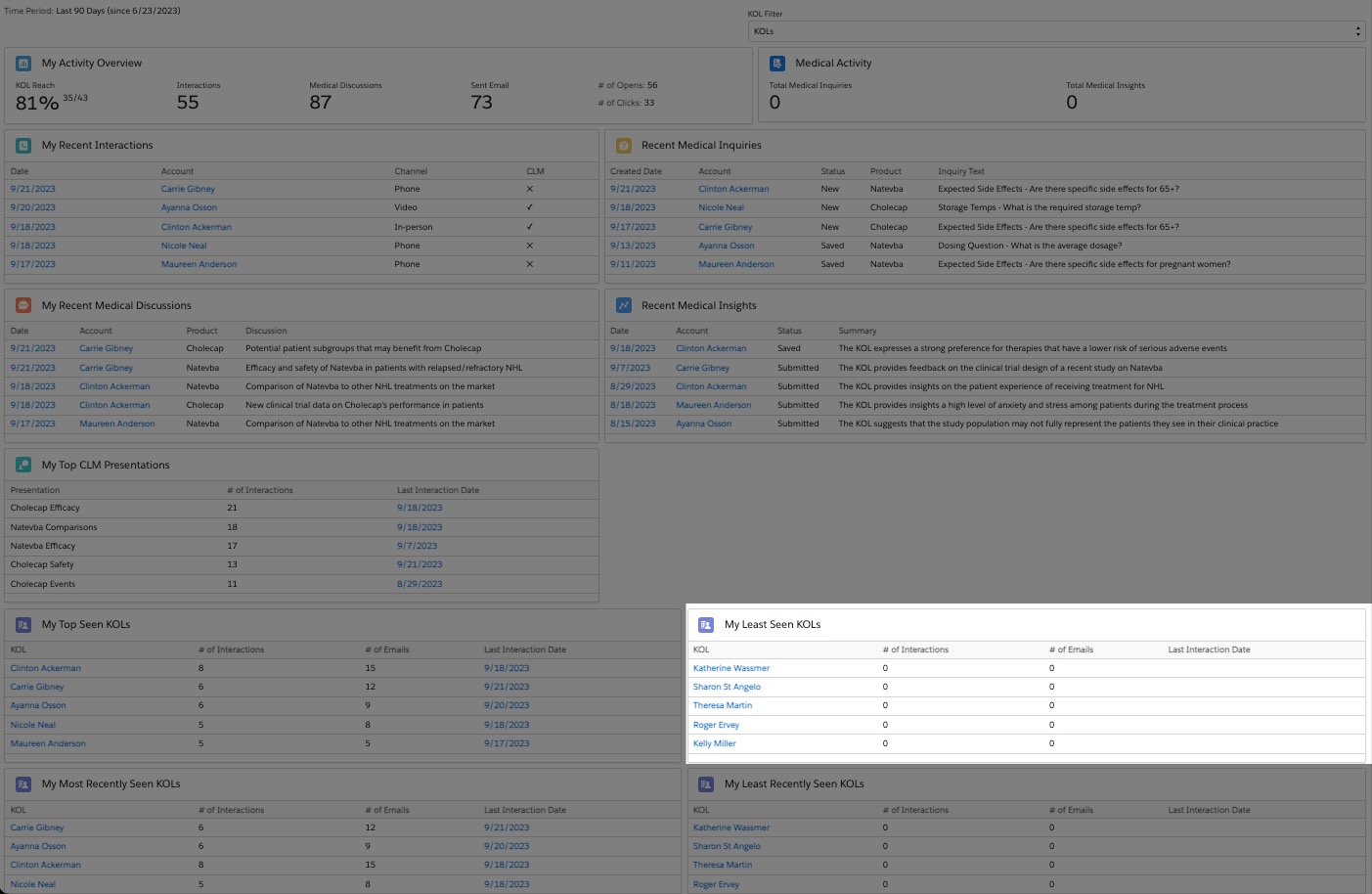Click the My Recent Interactions panel icon
The height and width of the screenshot is (894, 1372).
point(23,146)
